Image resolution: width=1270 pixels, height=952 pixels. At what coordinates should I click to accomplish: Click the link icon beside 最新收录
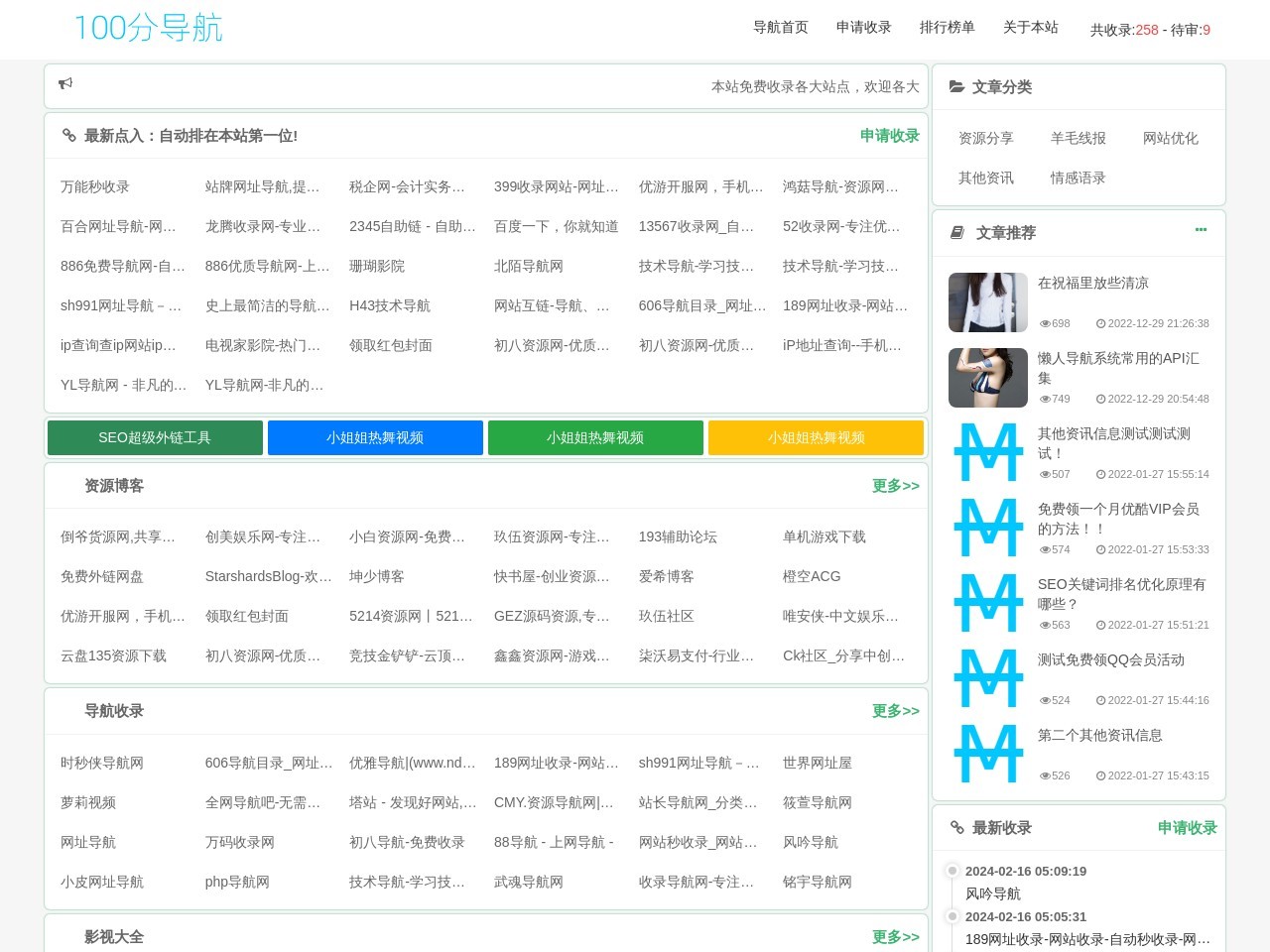(x=956, y=827)
